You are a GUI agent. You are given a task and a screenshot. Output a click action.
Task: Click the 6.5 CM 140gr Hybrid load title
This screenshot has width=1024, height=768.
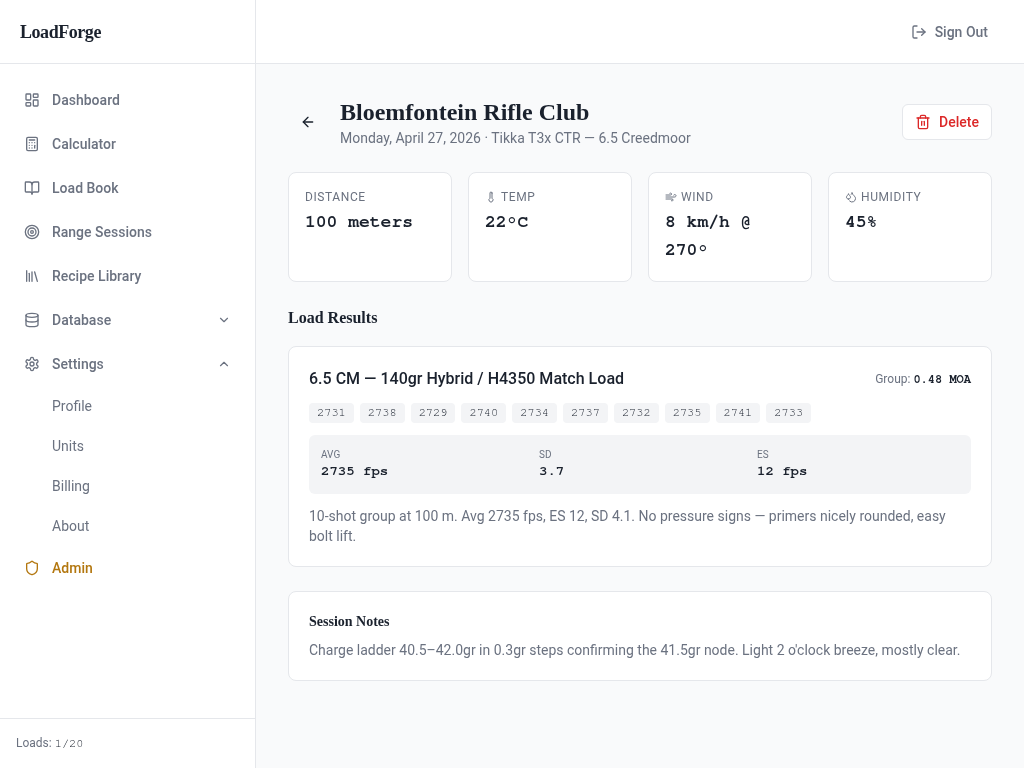coord(466,379)
